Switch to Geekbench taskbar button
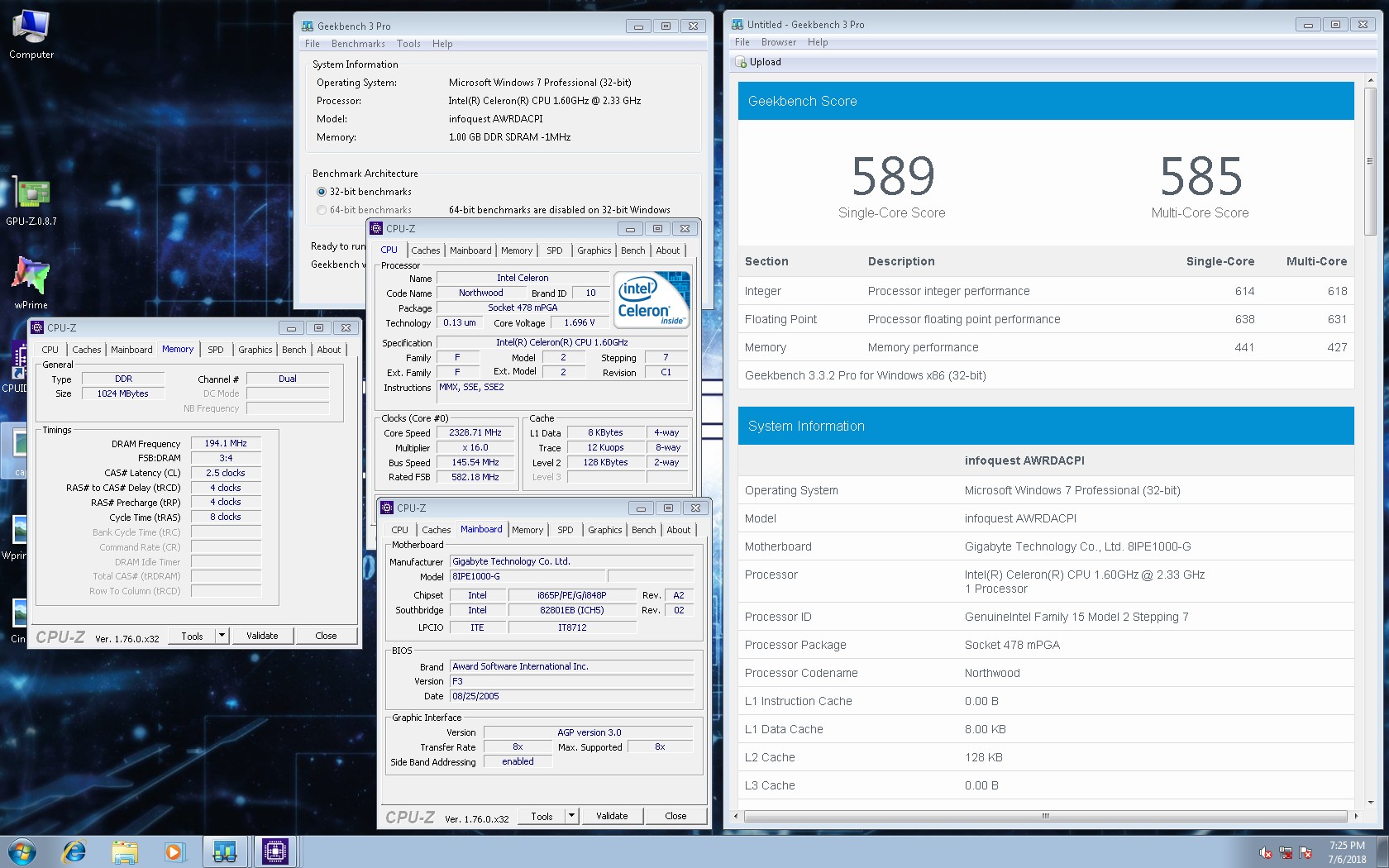Viewport: 1389px width, 868px height. coord(225,851)
